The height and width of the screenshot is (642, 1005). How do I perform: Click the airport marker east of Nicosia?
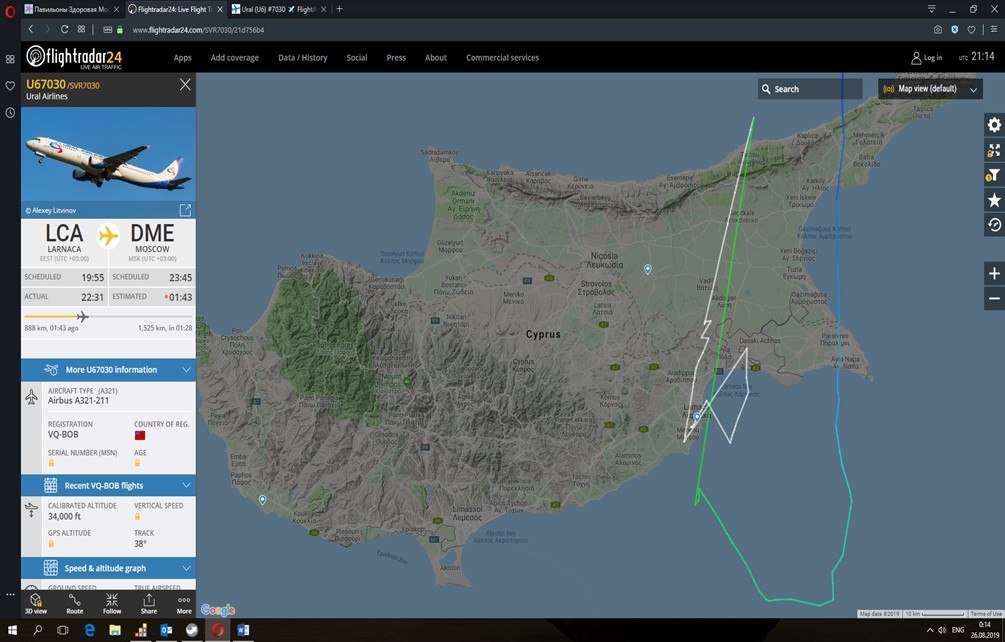pyautogui.click(x=648, y=270)
